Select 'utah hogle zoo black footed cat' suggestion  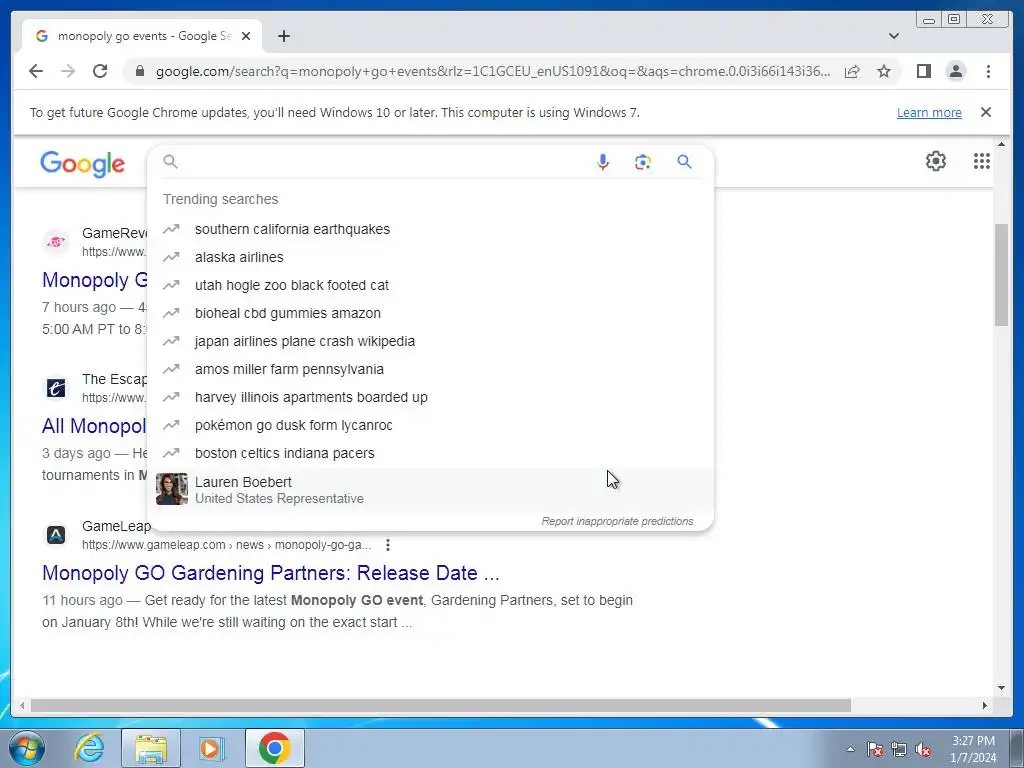(431, 285)
